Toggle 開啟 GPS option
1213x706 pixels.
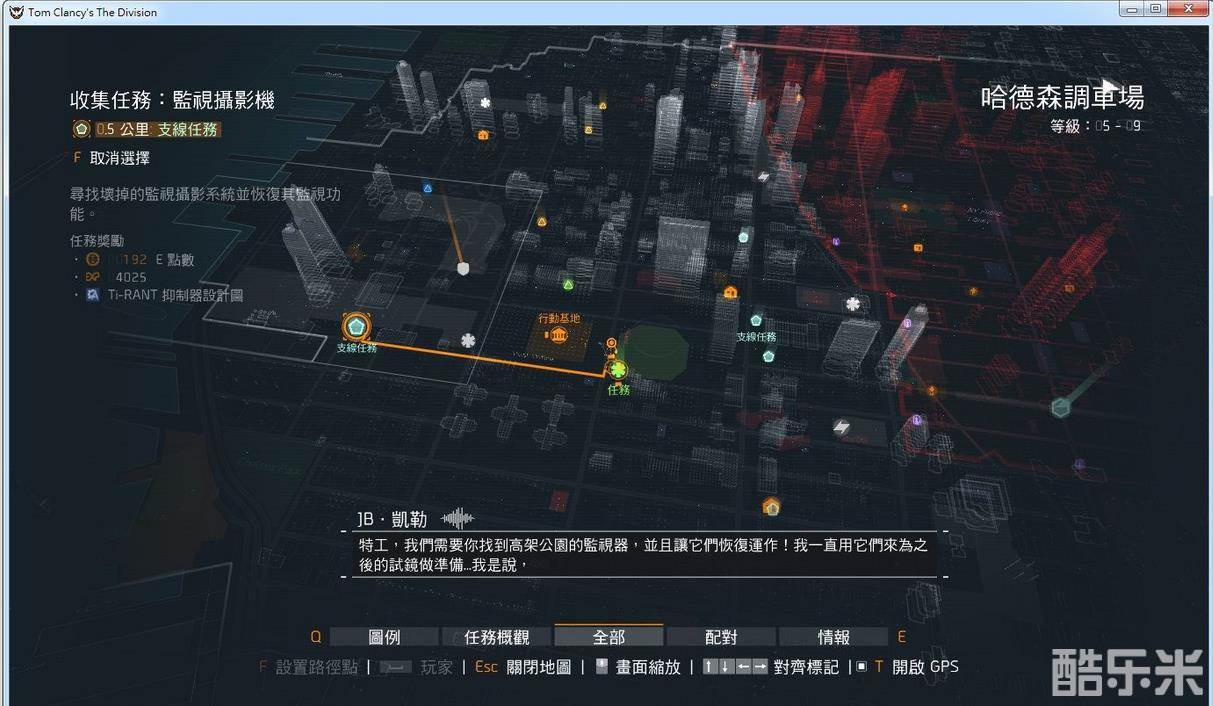click(925, 667)
